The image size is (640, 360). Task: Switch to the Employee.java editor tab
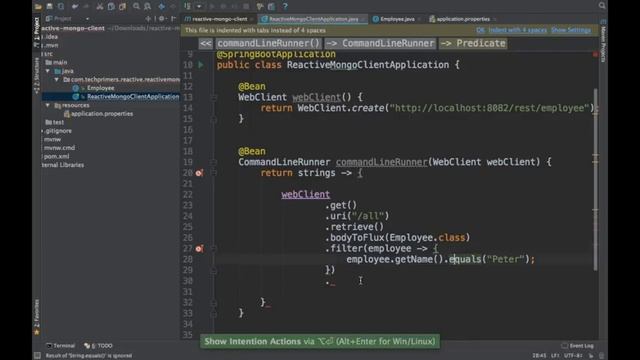click(397, 19)
